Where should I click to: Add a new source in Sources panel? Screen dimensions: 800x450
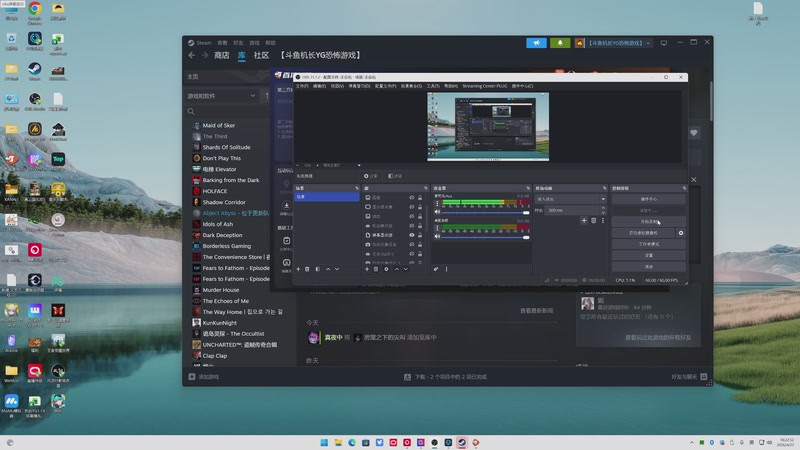(x=367, y=269)
